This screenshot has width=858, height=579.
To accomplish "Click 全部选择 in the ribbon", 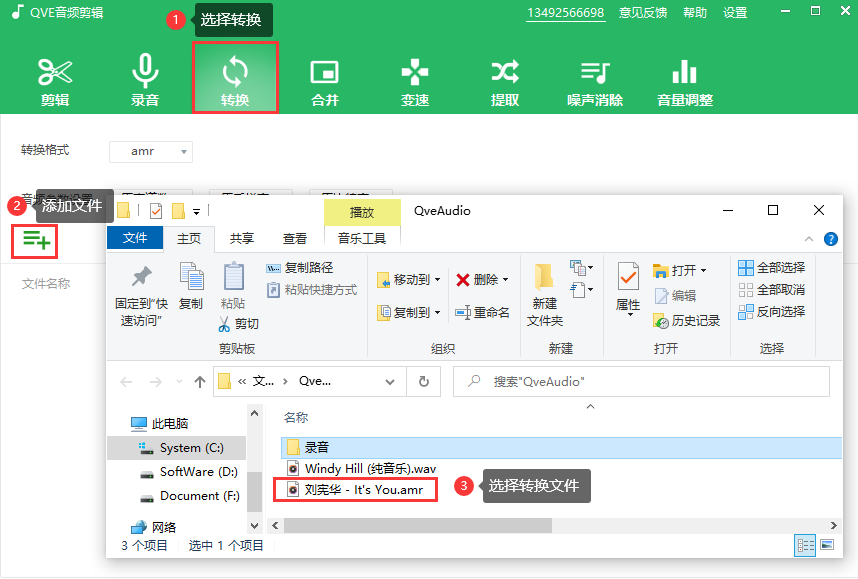I will (x=772, y=268).
